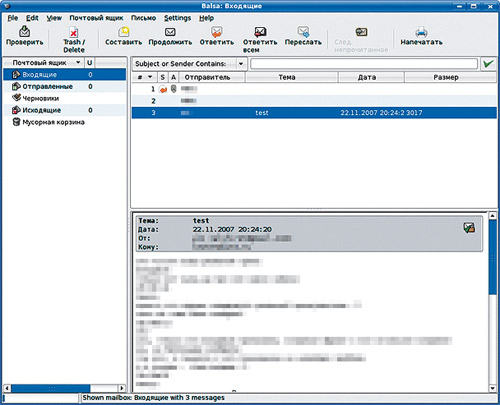500x405 pixels.
Task: Select the Исходящие mailbox
Action: (65, 110)
